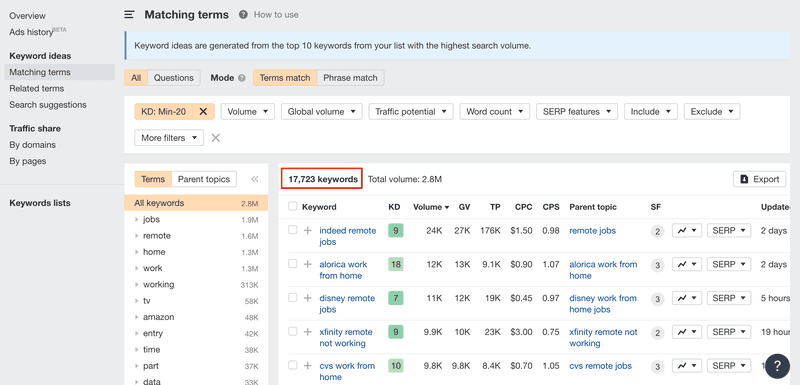Screen dimensions: 800x385
Task: Open the Global volume filter dropdown
Action: [322, 112]
